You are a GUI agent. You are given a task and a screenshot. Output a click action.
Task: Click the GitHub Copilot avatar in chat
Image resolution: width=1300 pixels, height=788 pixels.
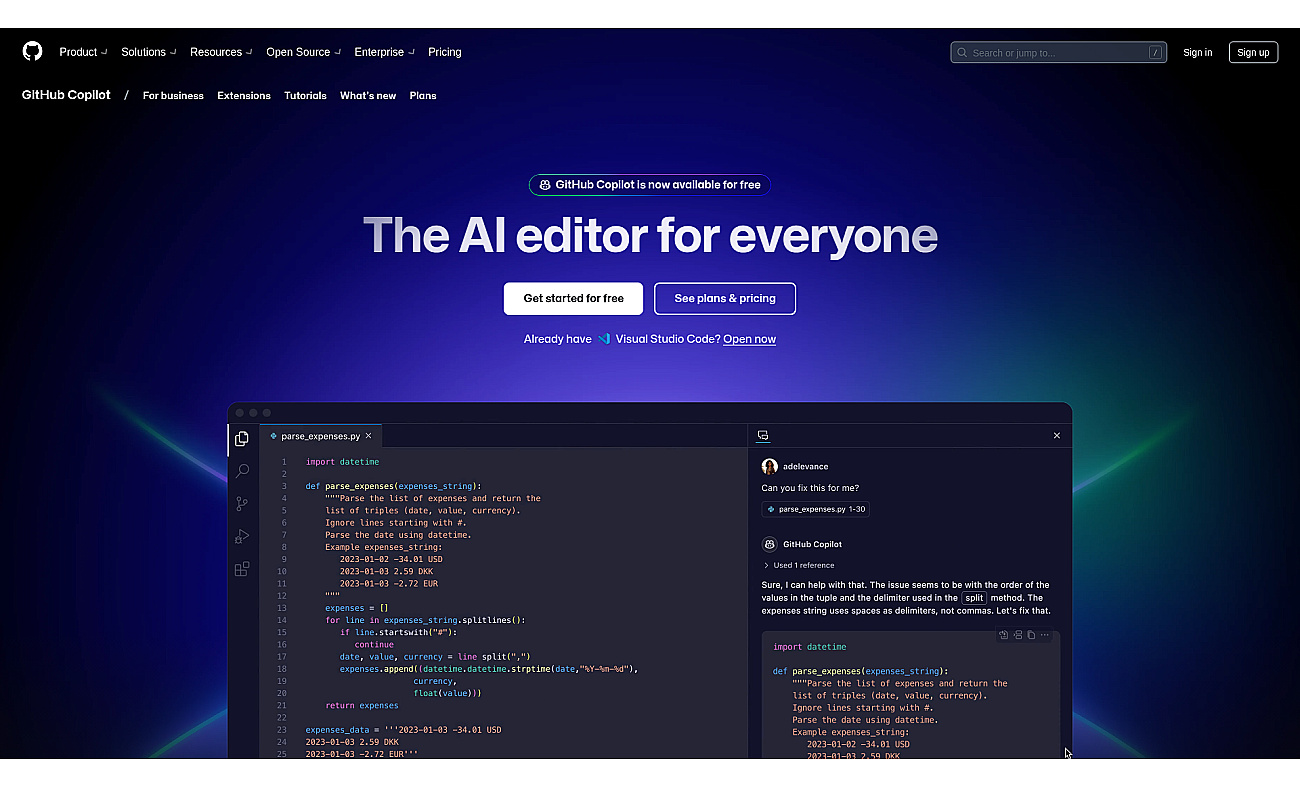pyautogui.click(x=769, y=545)
